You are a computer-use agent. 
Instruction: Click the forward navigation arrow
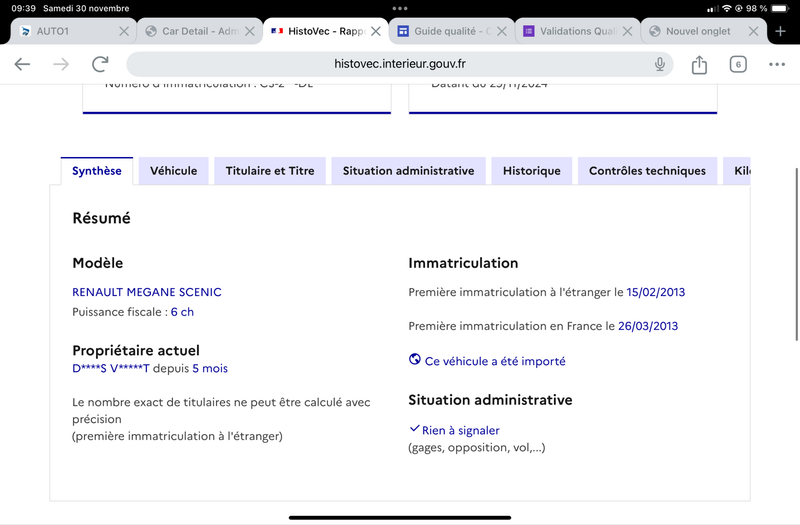click(61, 64)
